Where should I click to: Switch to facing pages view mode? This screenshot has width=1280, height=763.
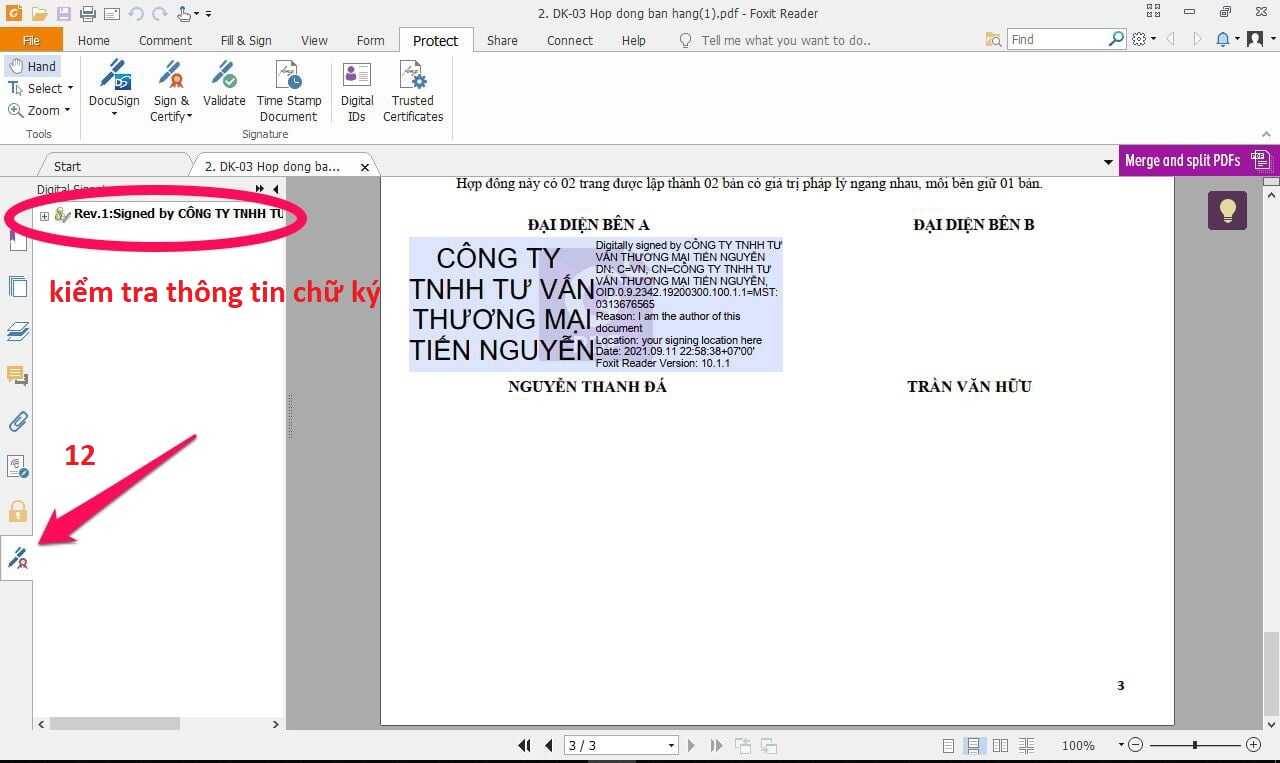pyautogui.click(x=1000, y=746)
